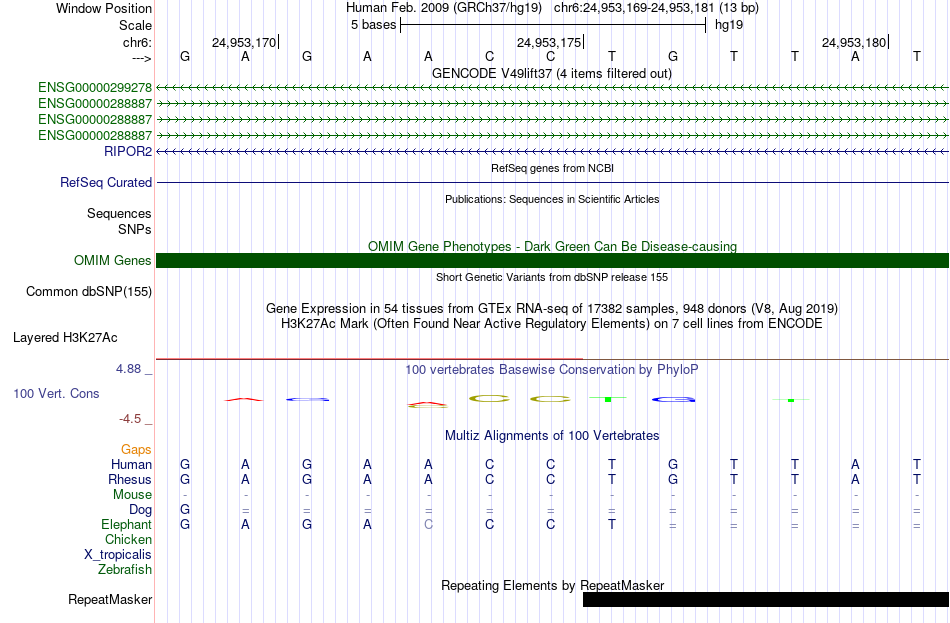Image resolution: width=950 pixels, height=623 pixels.
Task: Click the OMIM Genes track label
Action: 113,261
